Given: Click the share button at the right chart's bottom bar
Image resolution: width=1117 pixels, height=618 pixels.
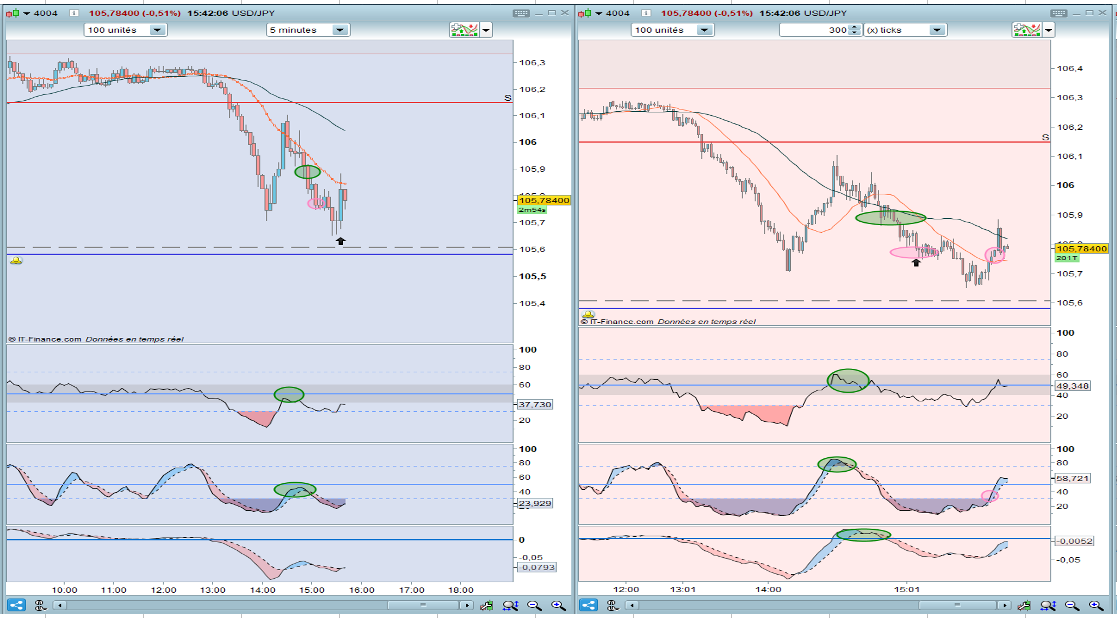Looking at the screenshot, I should pos(588,605).
